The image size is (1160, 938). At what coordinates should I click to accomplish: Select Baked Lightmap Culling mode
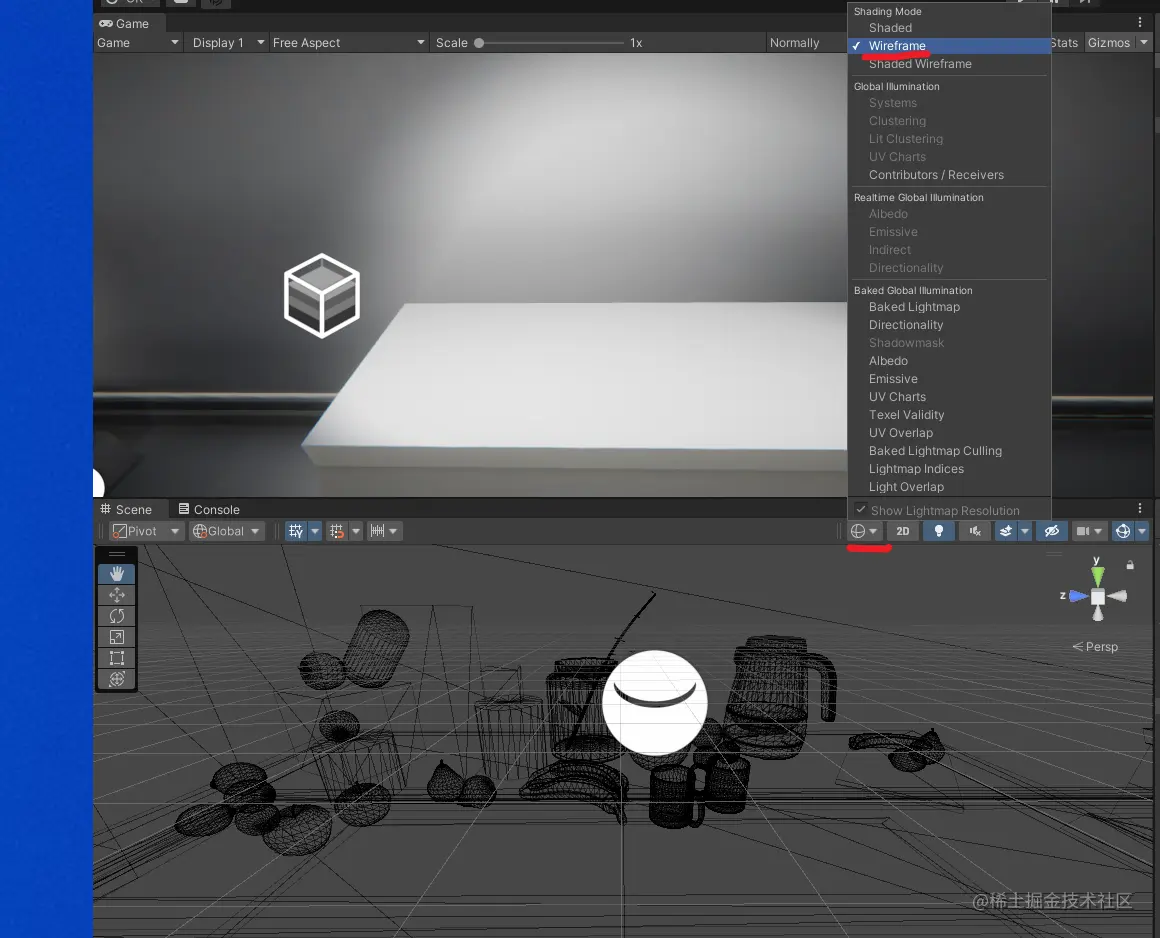coord(948,451)
